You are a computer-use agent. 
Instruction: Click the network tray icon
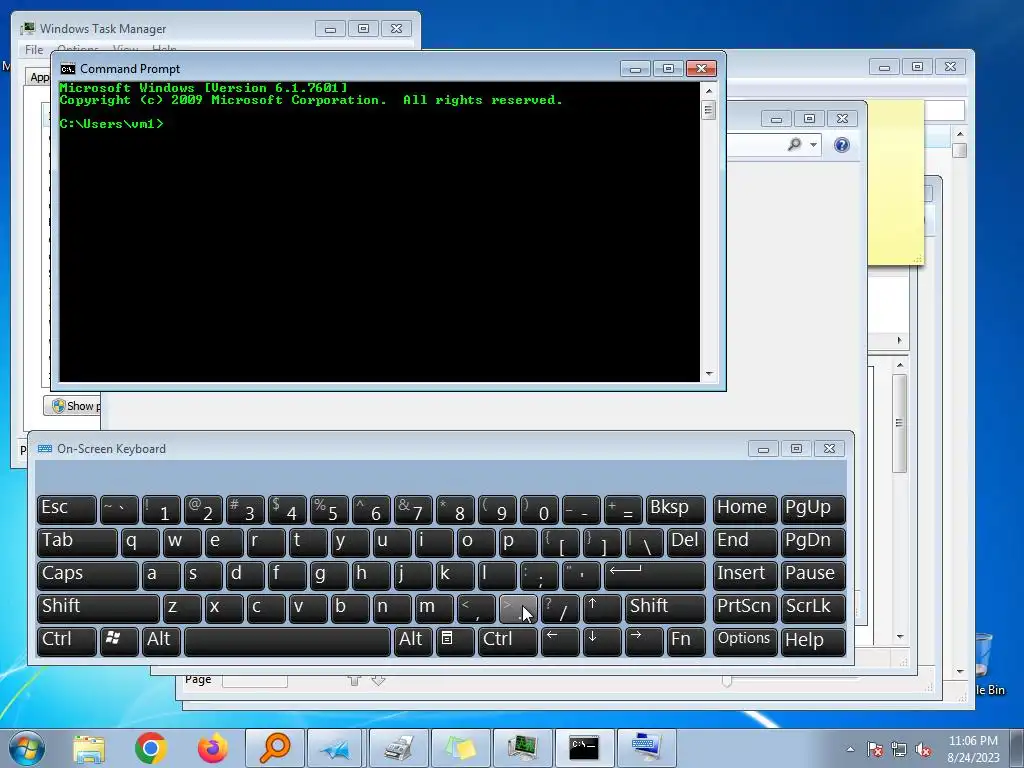(899, 749)
